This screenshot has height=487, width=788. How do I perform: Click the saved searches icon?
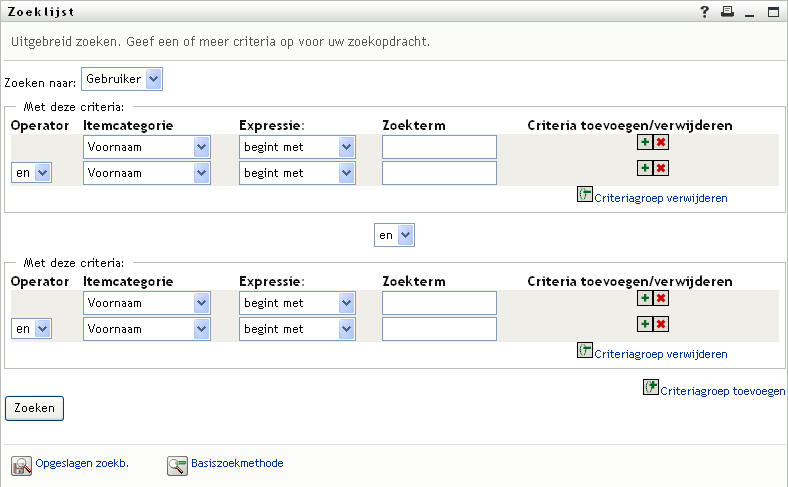tap(21, 466)
